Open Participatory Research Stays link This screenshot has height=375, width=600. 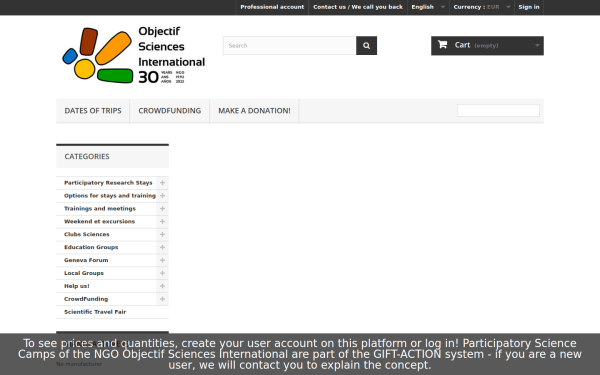108,183
